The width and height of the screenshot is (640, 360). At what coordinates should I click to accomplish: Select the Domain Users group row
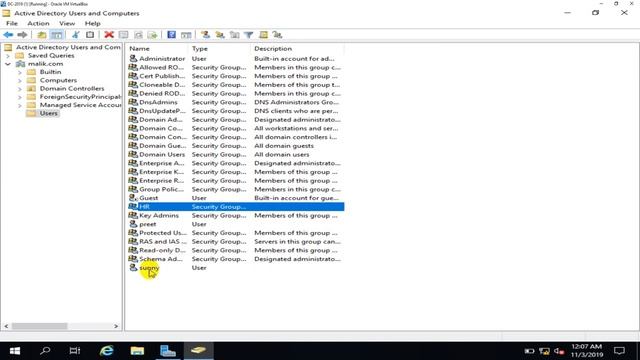pyautogui.click(x=236, y=155)
